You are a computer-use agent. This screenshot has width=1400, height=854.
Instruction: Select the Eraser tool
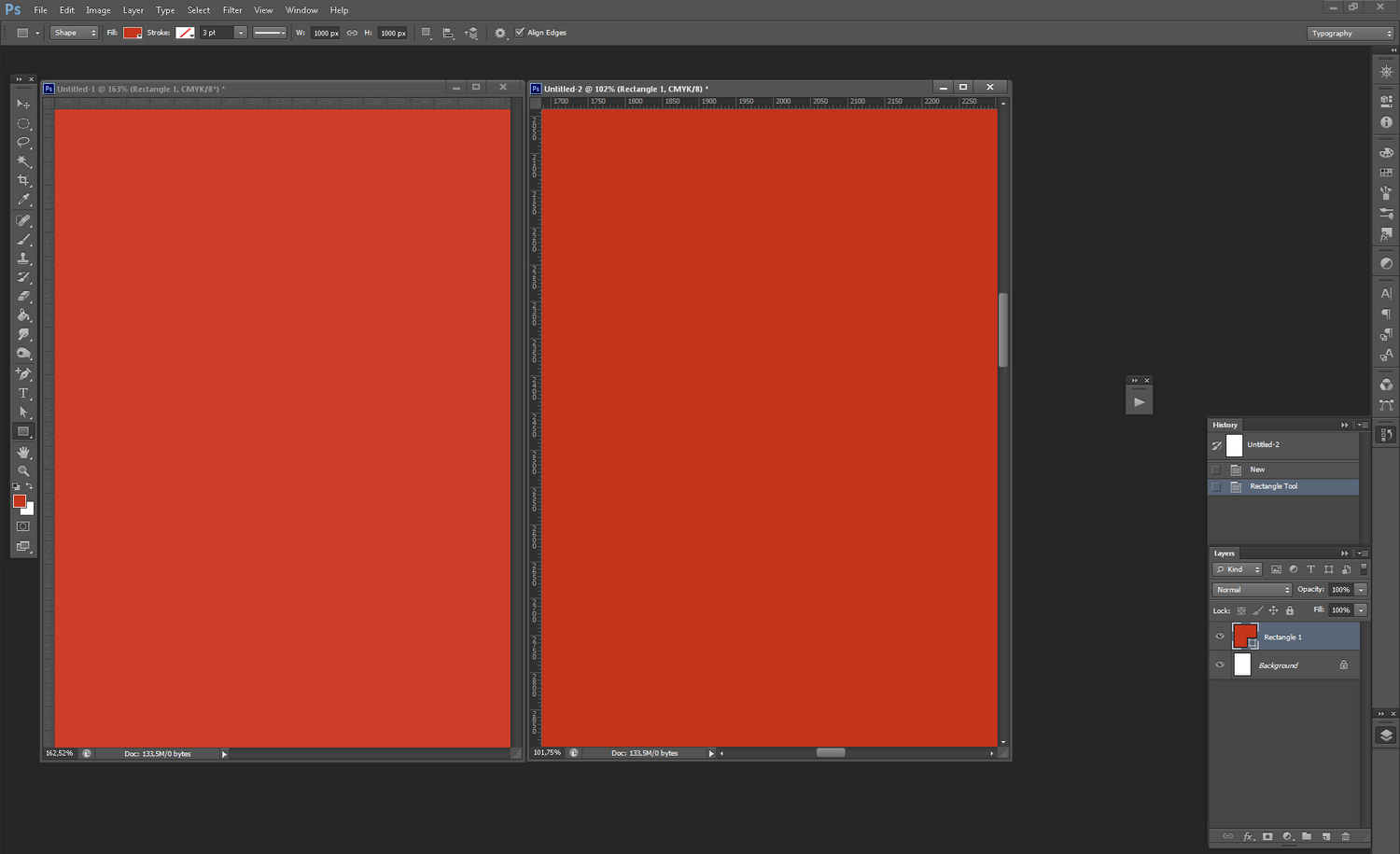(x=23, y=297)
